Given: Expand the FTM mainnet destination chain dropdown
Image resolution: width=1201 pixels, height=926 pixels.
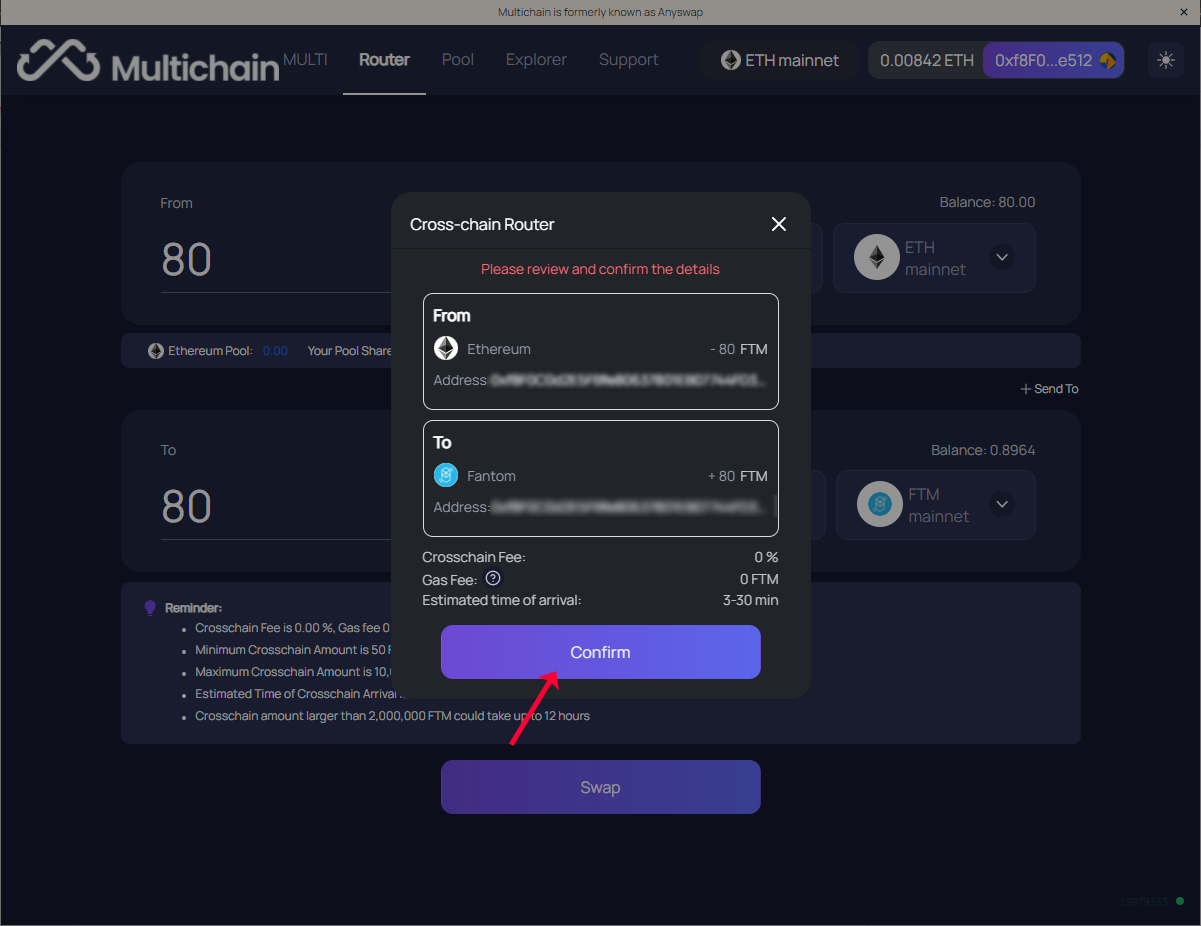Looking at the screenshot, I should [x=1002, y=505].
